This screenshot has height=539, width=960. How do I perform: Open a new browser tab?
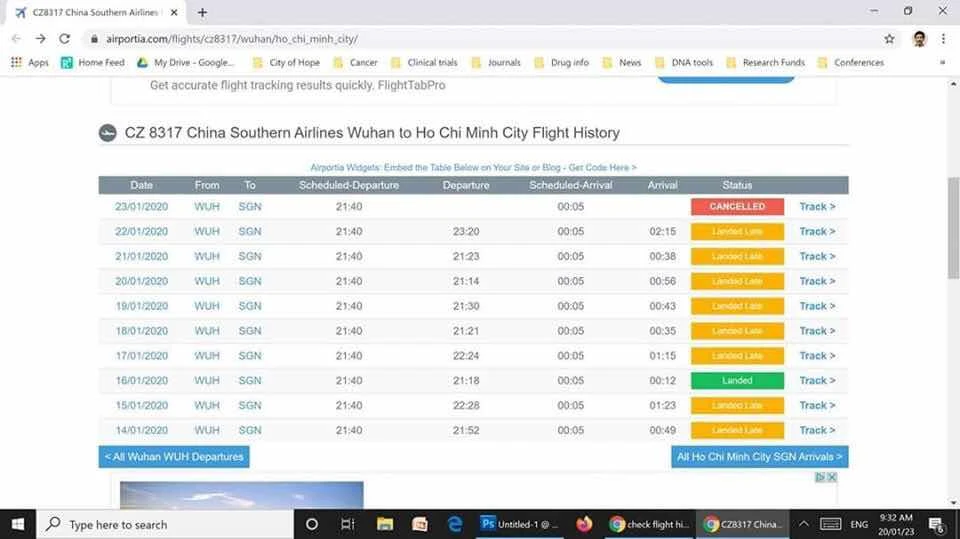pos(202,12)
